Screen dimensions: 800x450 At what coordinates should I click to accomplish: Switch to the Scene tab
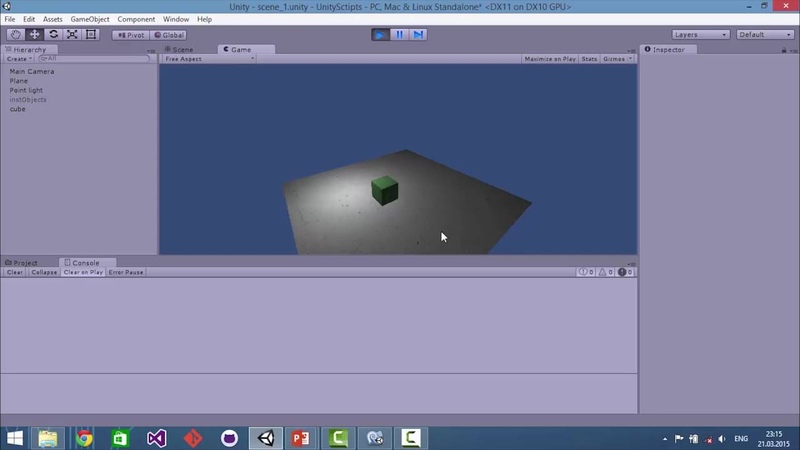point(179,49)
